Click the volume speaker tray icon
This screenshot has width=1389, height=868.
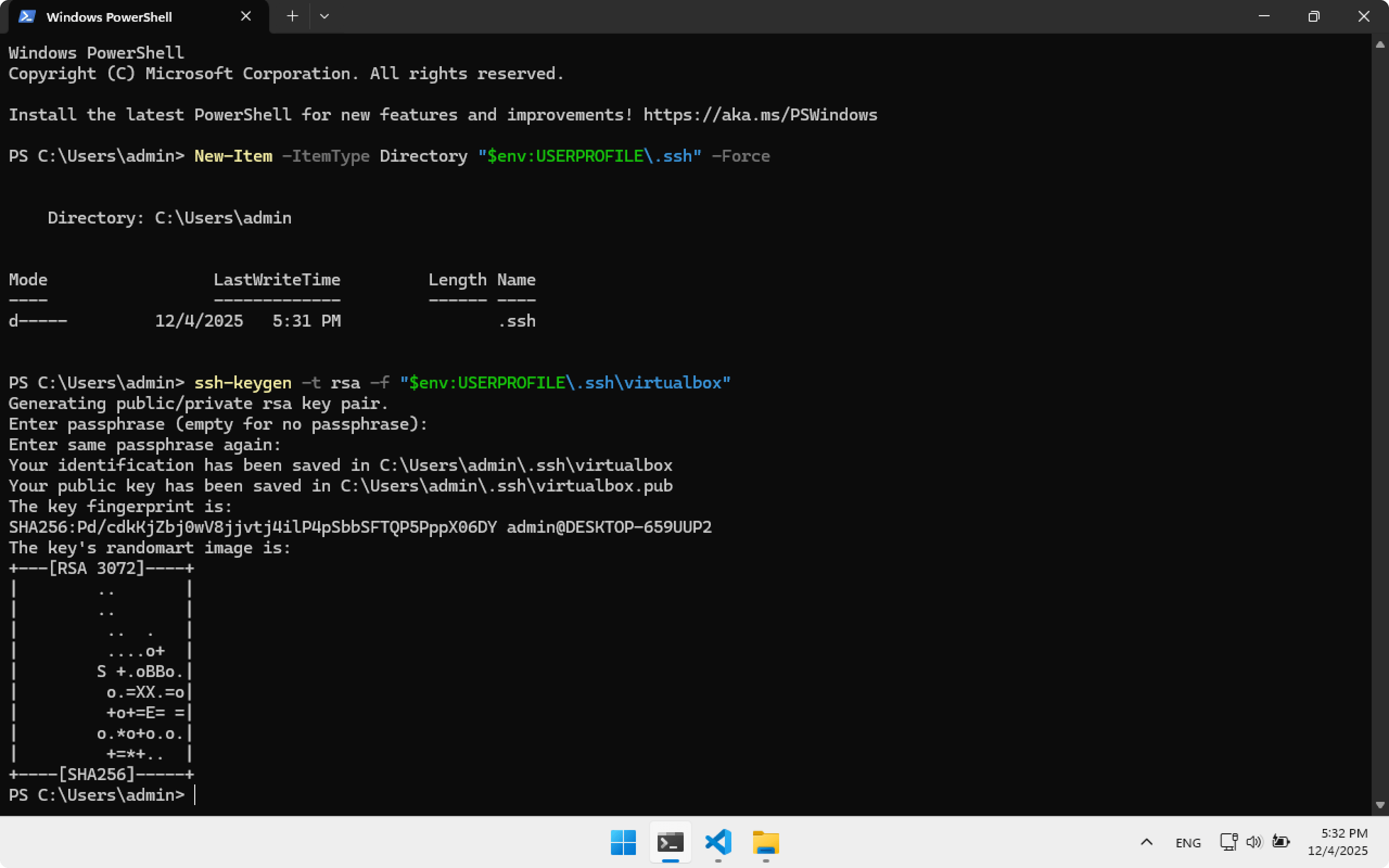point(1253,841)
